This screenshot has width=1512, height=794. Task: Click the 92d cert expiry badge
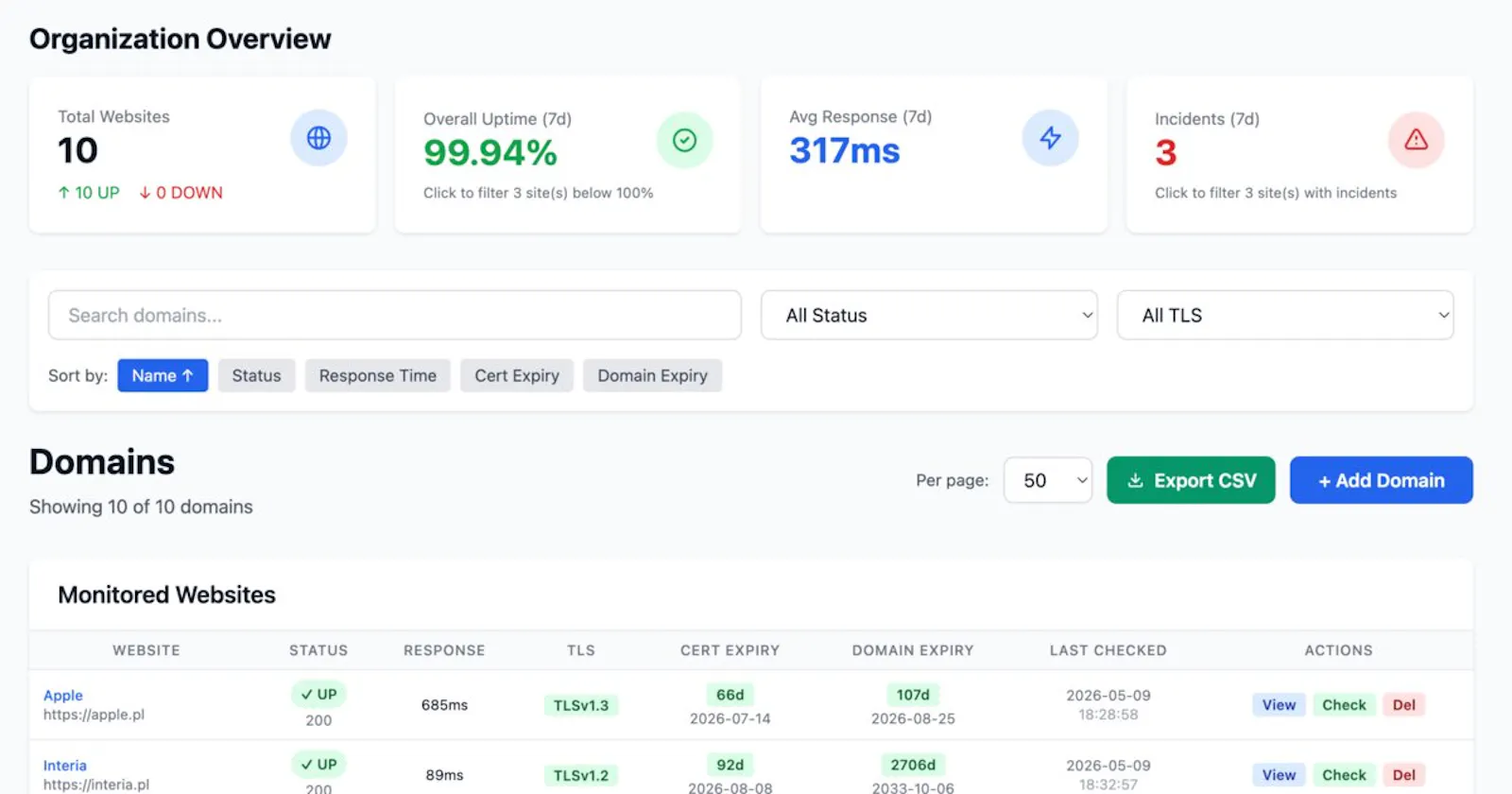[730, 765]
